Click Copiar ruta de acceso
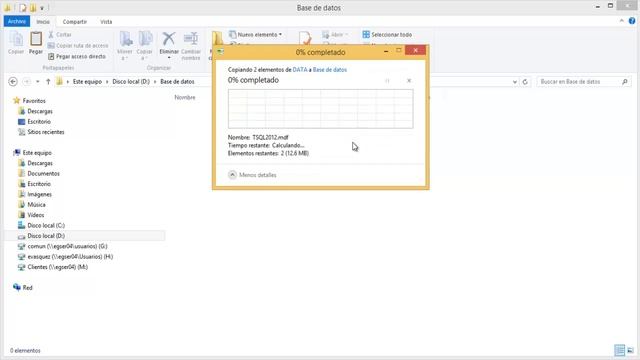Screen dimensions: 640x360 (78, 46)
